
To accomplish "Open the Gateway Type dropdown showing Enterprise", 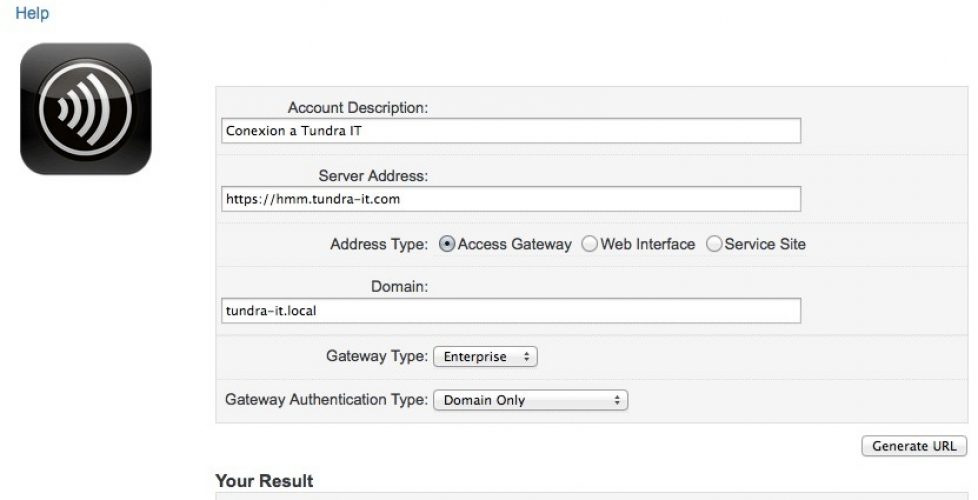I will pos(485,356).
